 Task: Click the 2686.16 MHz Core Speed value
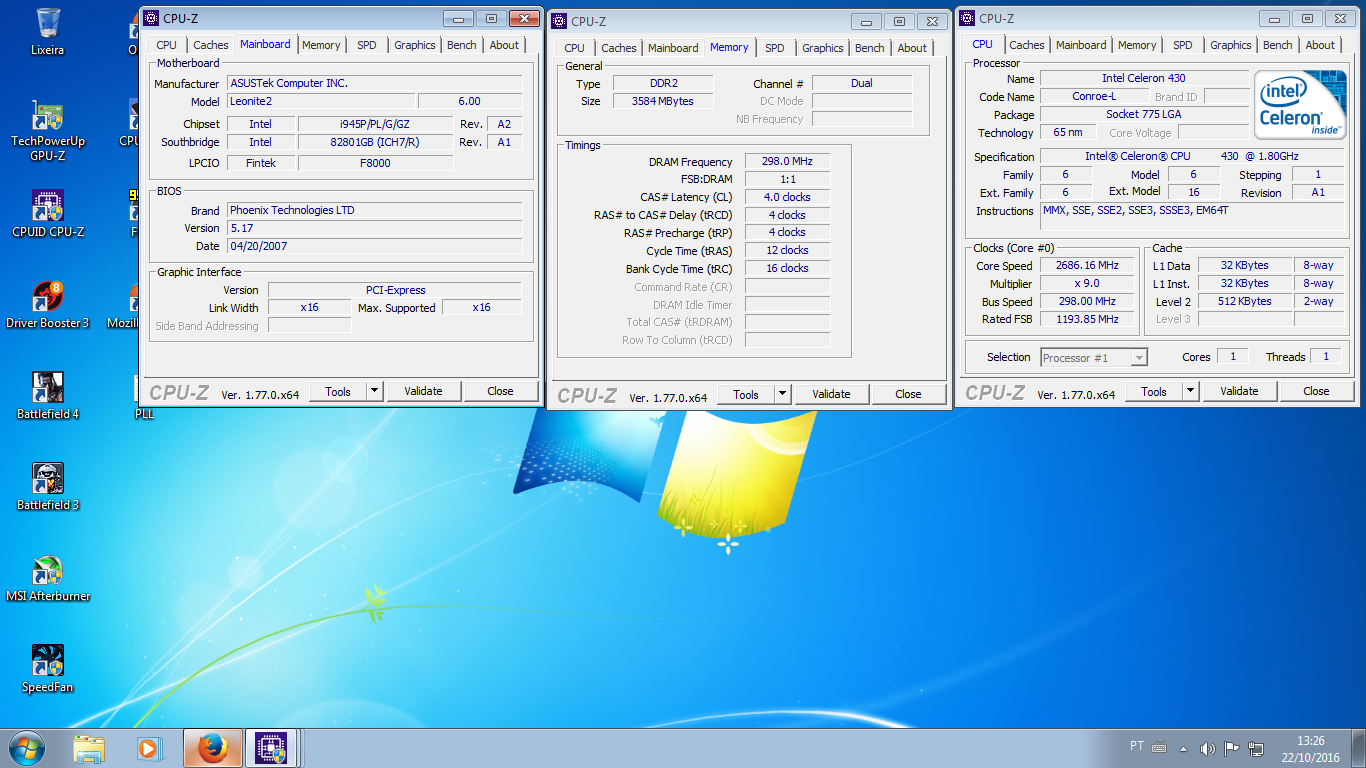point(1086,265)
